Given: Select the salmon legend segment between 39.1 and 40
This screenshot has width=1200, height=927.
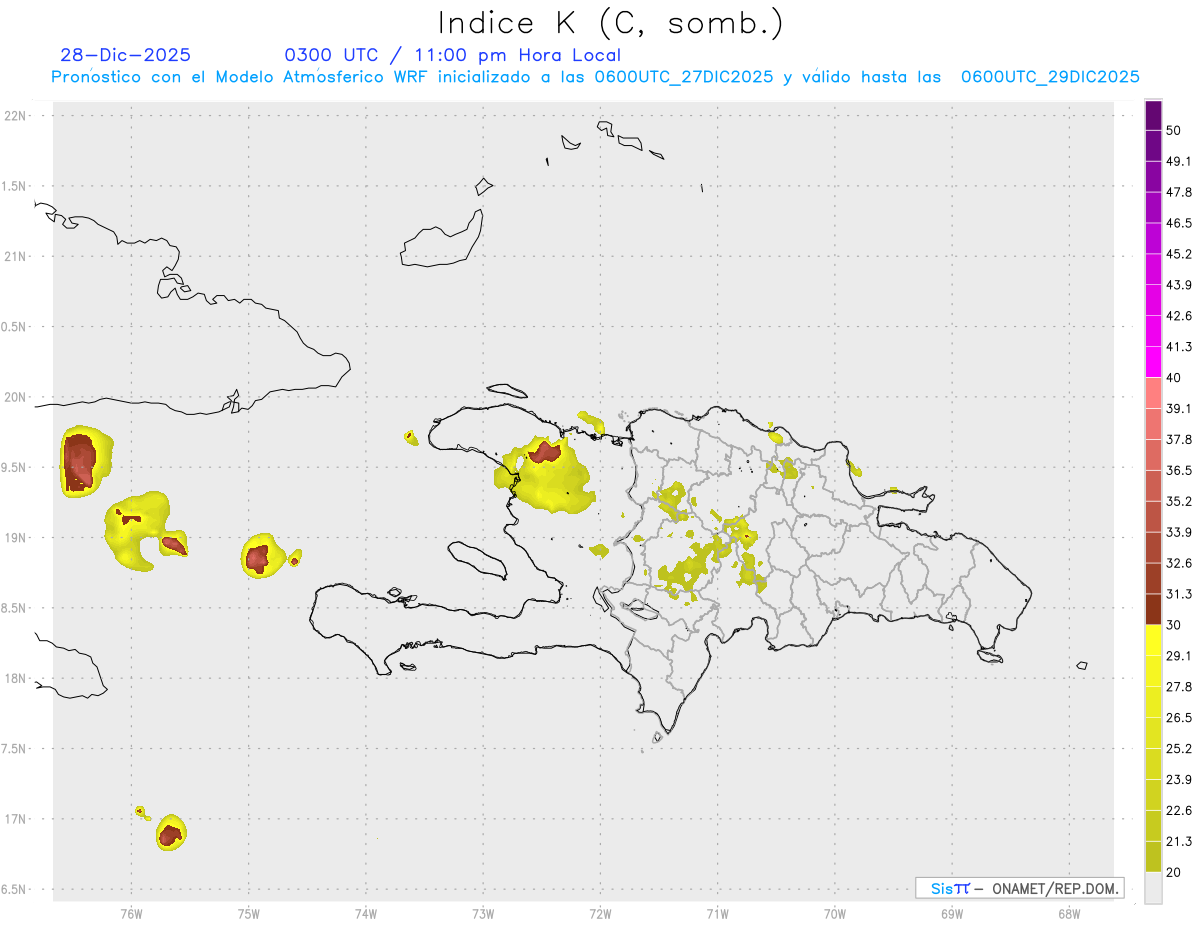Looking at the screenshot, I should tap(1154, 393).
